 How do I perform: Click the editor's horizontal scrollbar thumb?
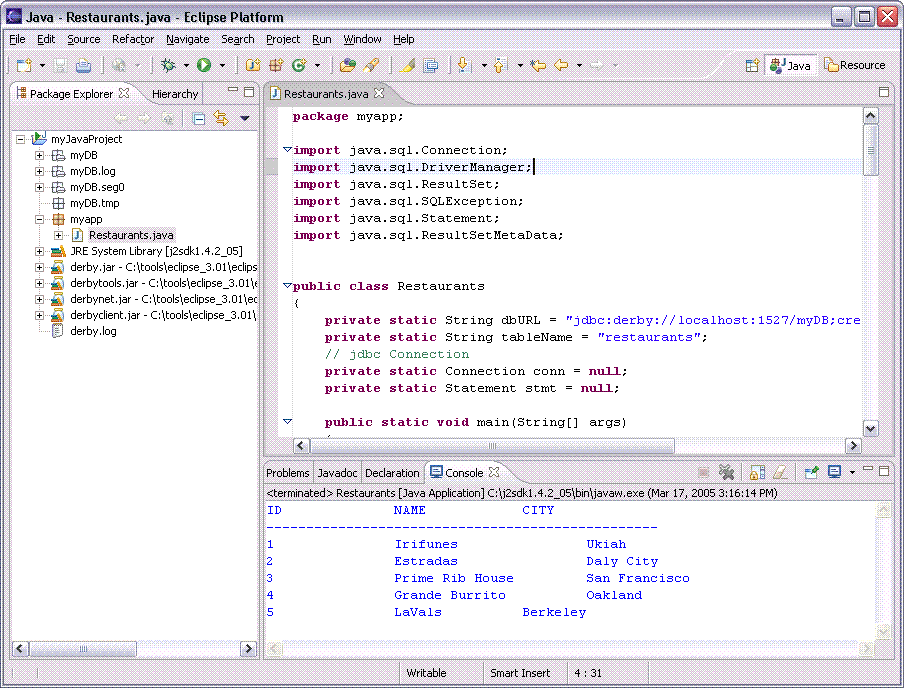pyautogui.click(x=490, y=445)
